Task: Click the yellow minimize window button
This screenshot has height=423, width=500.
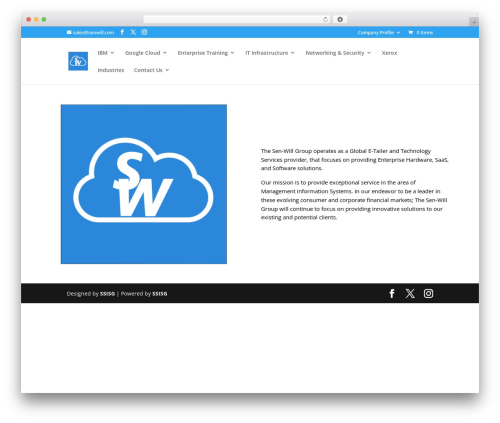Action: 36,19
